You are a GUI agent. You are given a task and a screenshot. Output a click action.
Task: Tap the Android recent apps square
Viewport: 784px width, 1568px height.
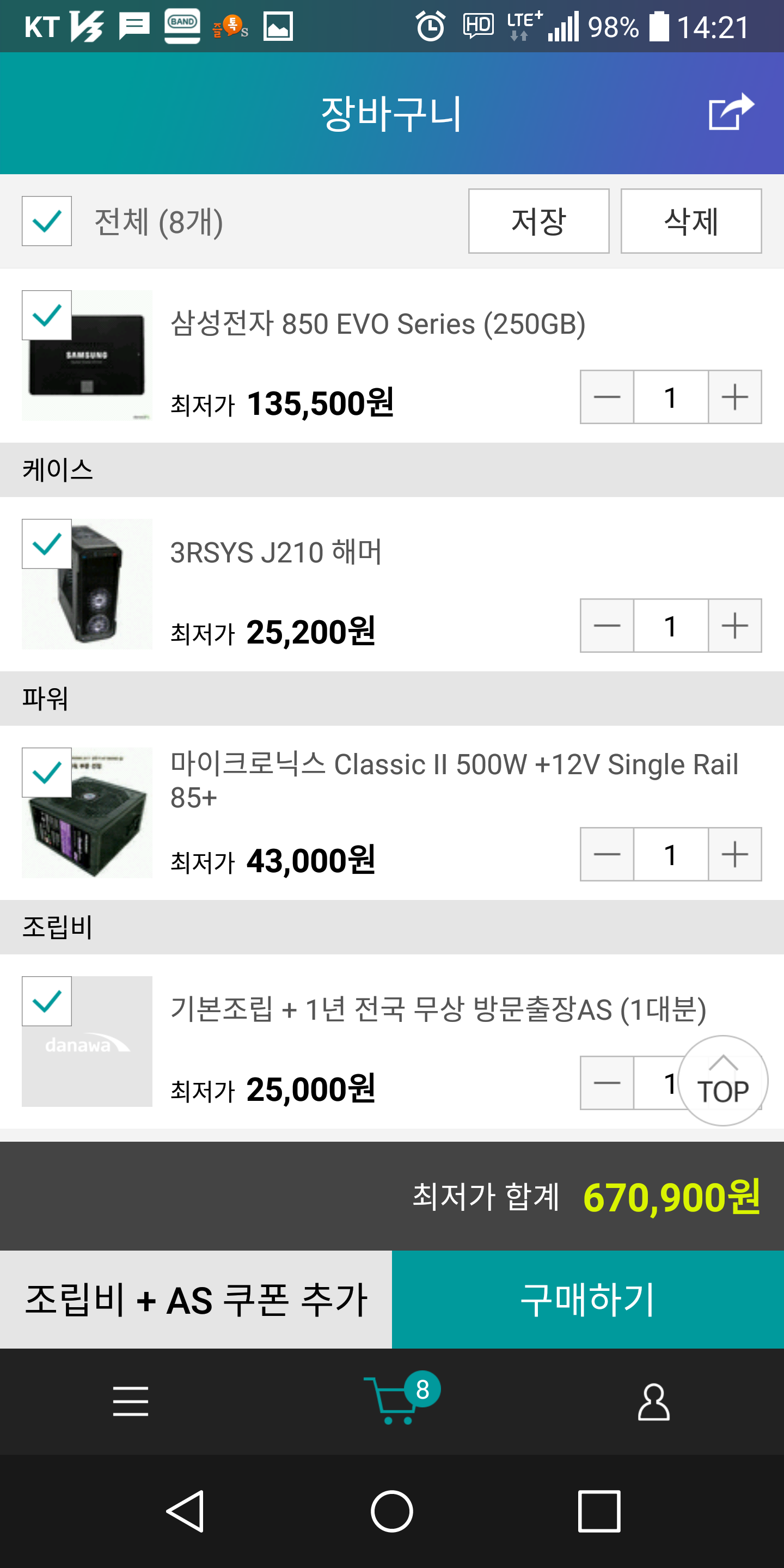pyautogui.click(x=599, y=1511)
